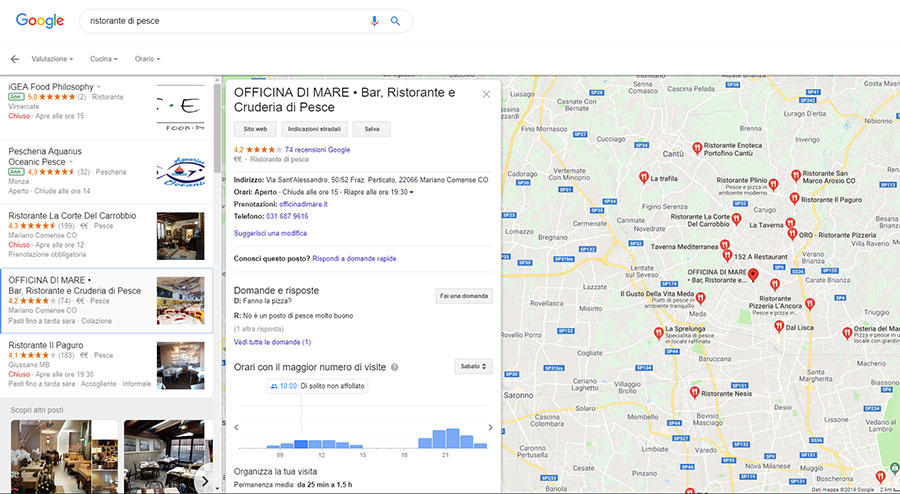Select Ristorante Enoteca Portofino Cantù marker
The height and width of the screenshot is (494, 900).
click(x=697, y=149)
